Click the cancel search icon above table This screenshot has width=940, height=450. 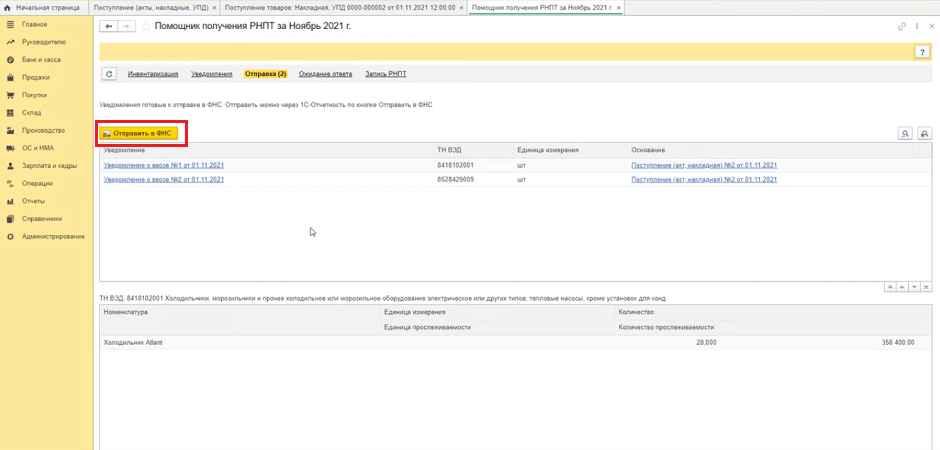tap(924, 133)
